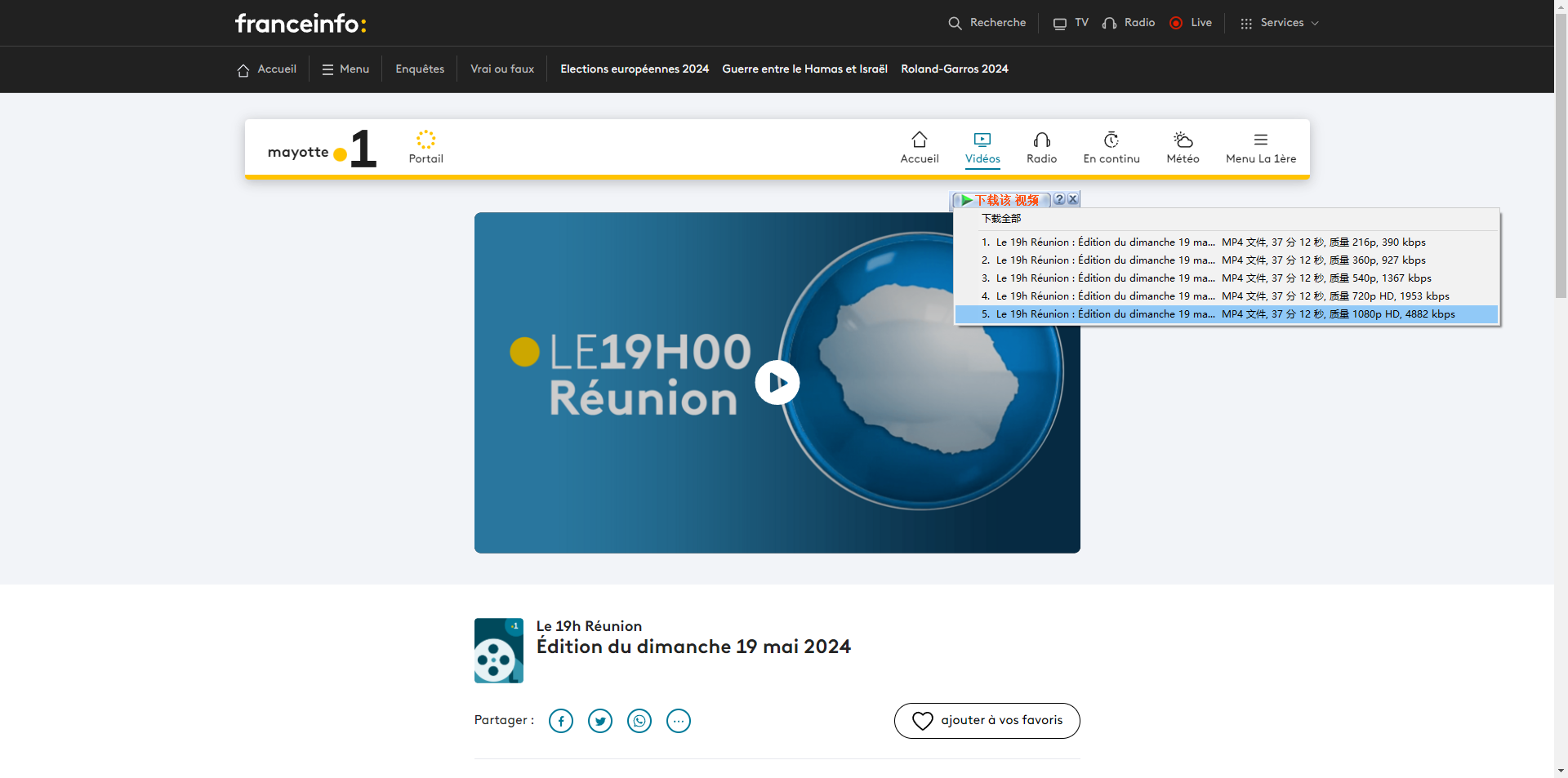
Task: Open the Enquêtes section
Action: [420, 69]
